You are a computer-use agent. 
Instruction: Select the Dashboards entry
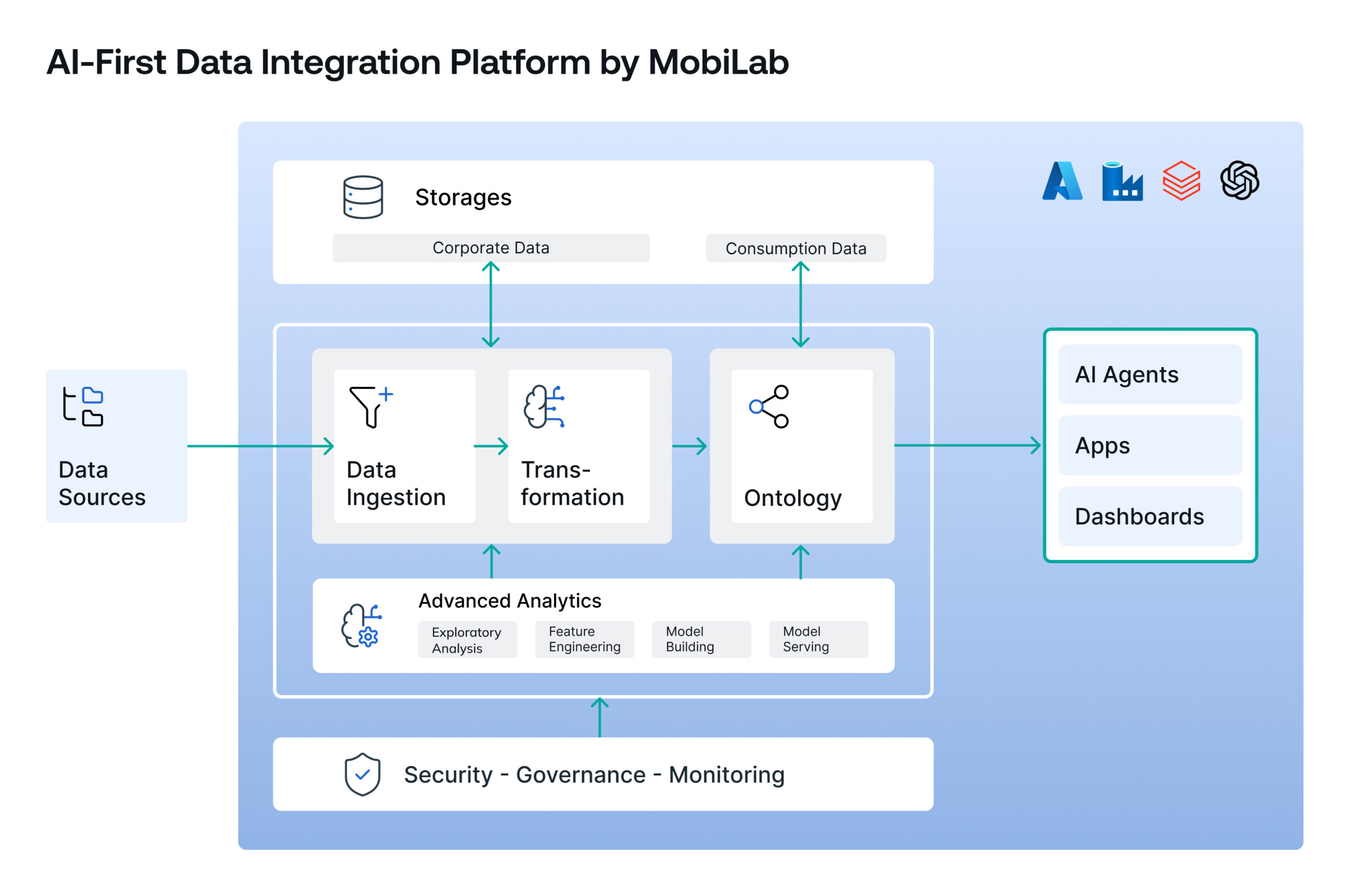pyautogui.click(x=1150, y=516)
